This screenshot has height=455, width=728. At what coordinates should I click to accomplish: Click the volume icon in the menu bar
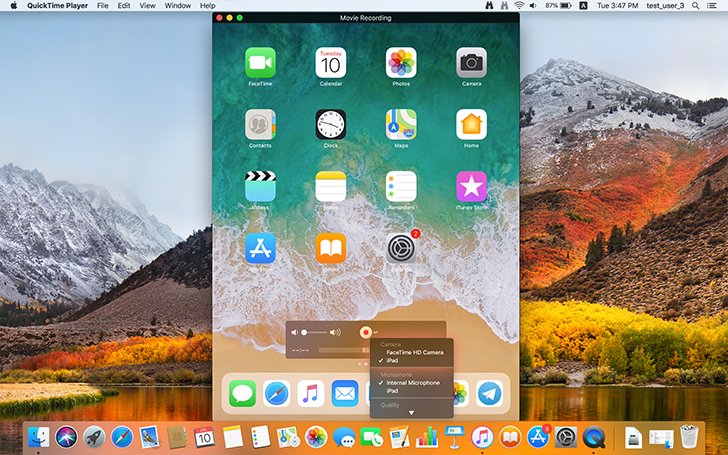[533, 6]
